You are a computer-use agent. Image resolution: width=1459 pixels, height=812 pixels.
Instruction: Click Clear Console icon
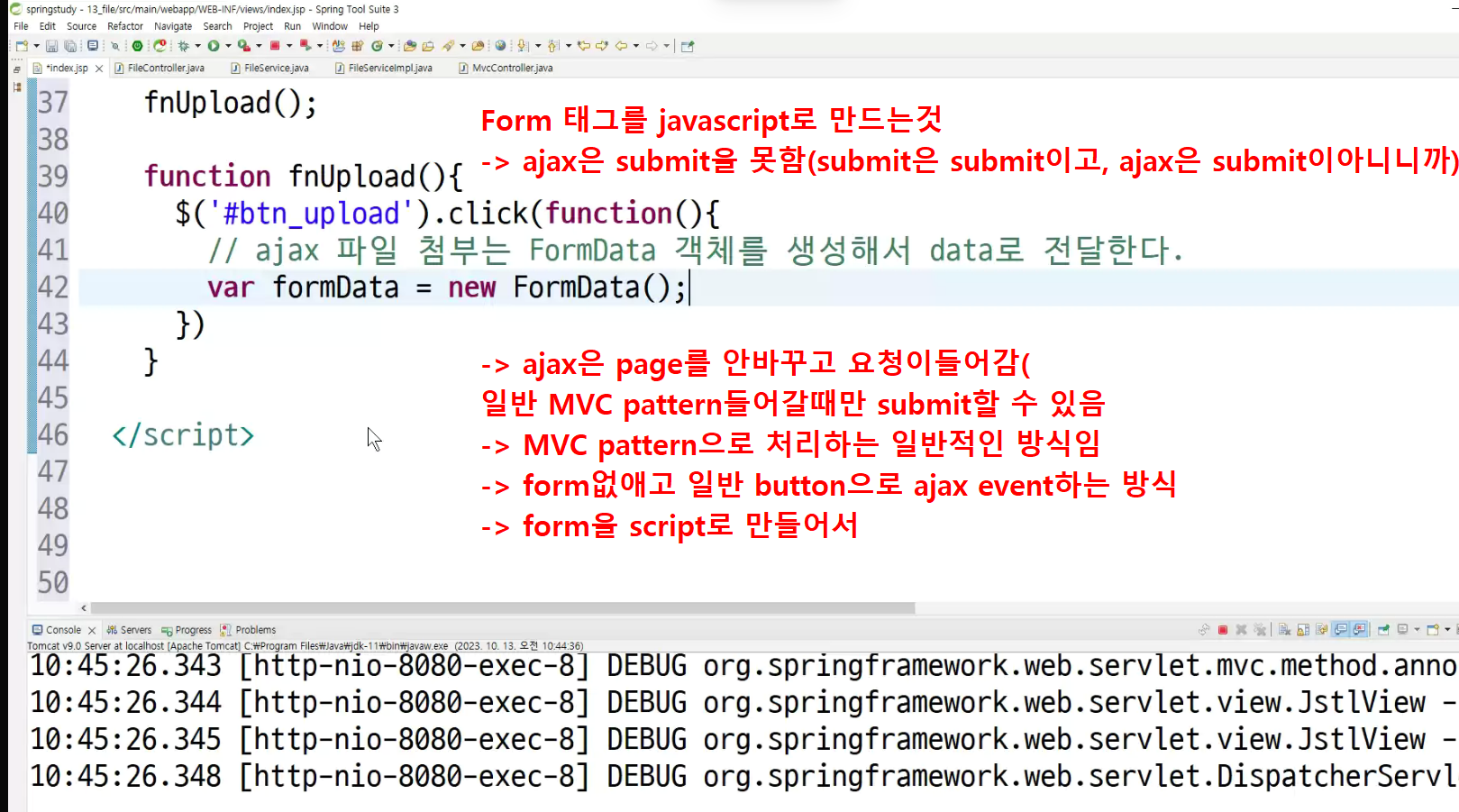(x=1285, y=630)
